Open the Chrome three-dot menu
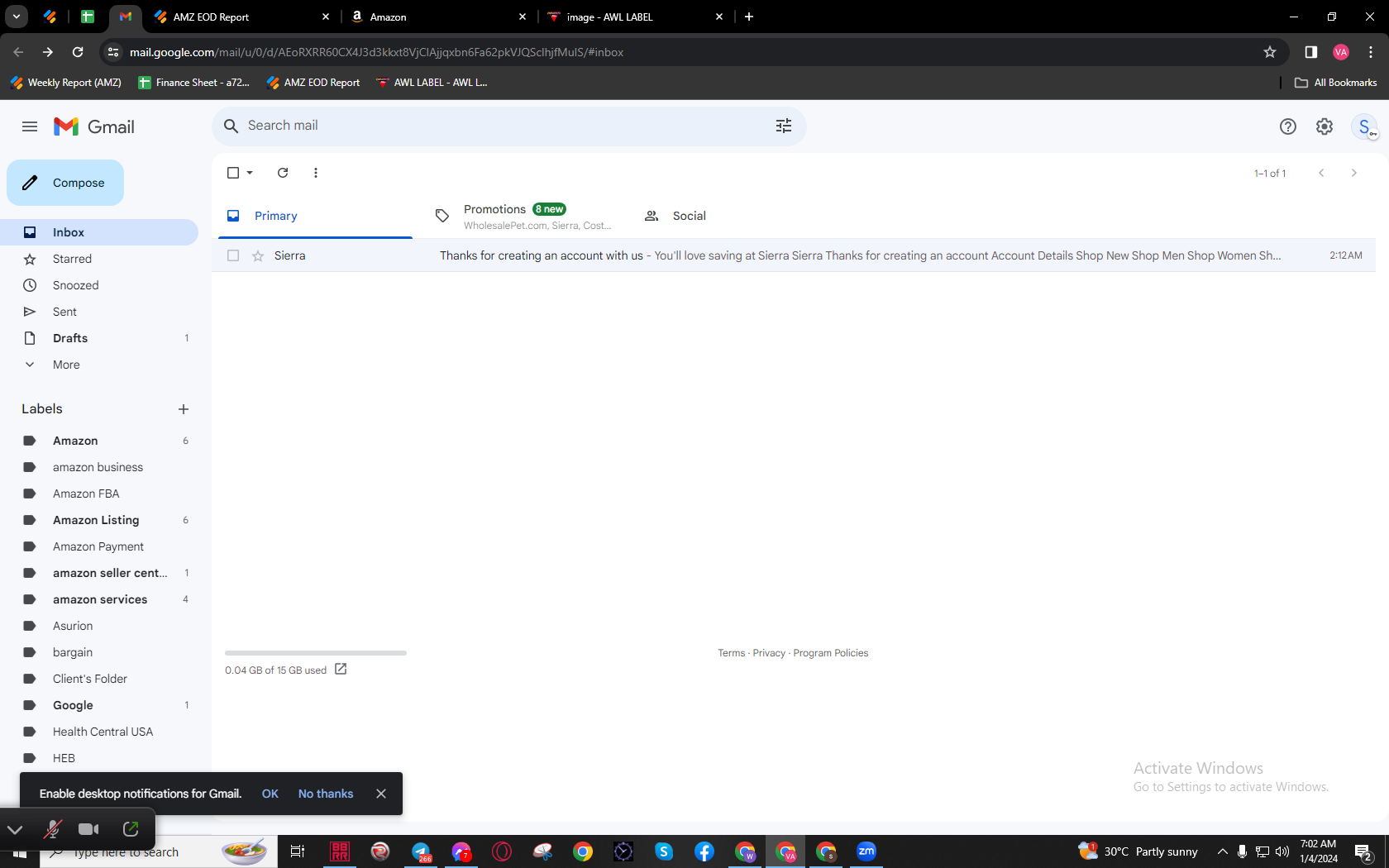The width and height of the screenshot is (1389, 868). [x=1371, y=52]
